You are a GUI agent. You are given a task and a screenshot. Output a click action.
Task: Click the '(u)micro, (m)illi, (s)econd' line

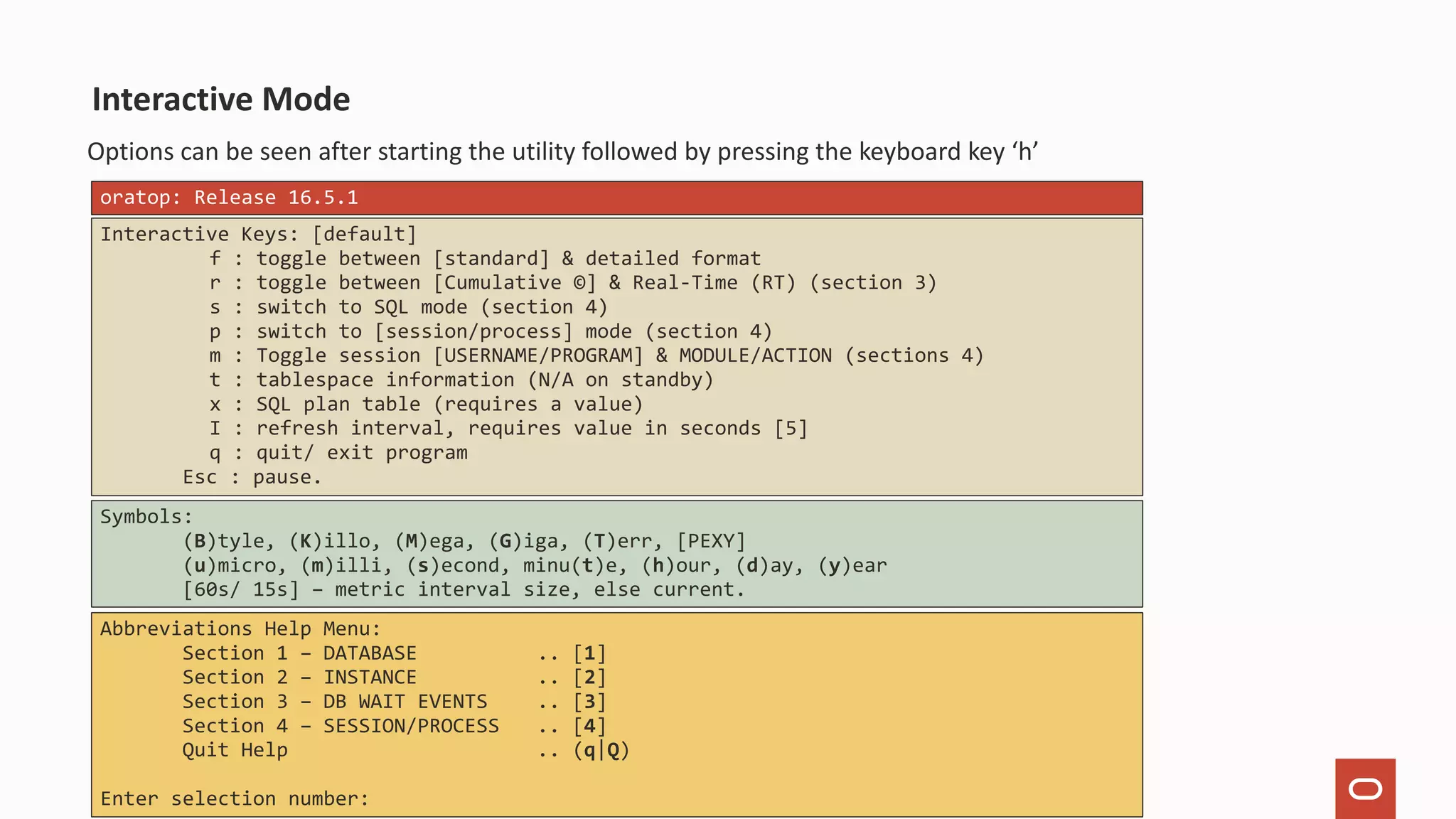click(535, 565)
